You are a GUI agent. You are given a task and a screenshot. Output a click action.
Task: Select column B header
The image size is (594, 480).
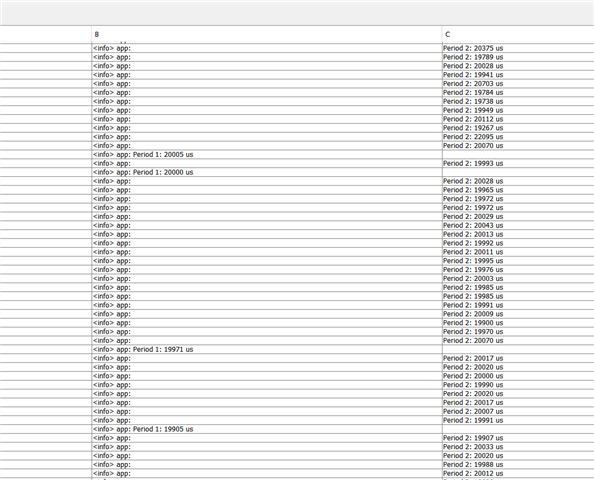point(267,34)
